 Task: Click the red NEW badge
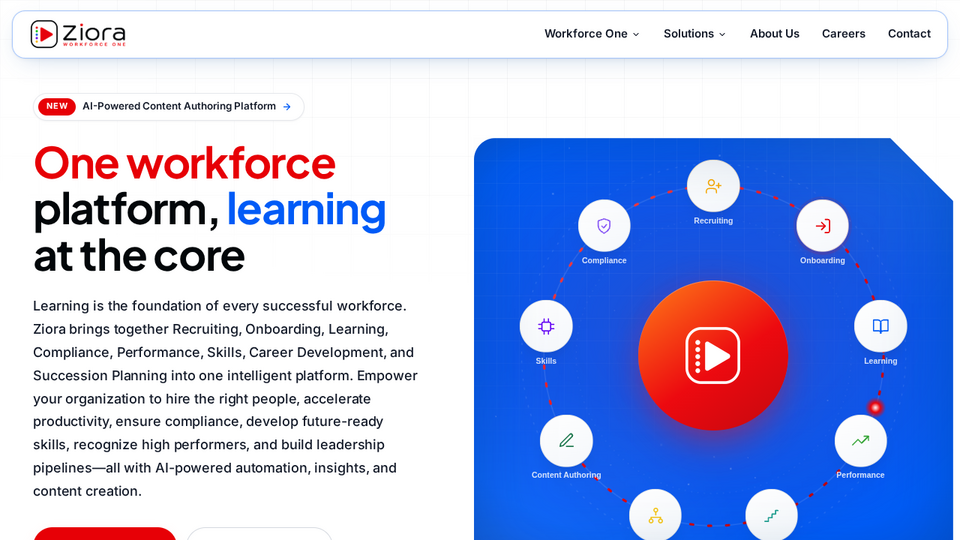coord(57,107)
